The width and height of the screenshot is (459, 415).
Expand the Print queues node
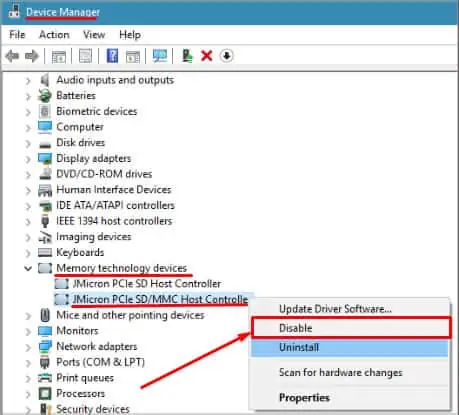pyautogui.click(x=28, y=379)
